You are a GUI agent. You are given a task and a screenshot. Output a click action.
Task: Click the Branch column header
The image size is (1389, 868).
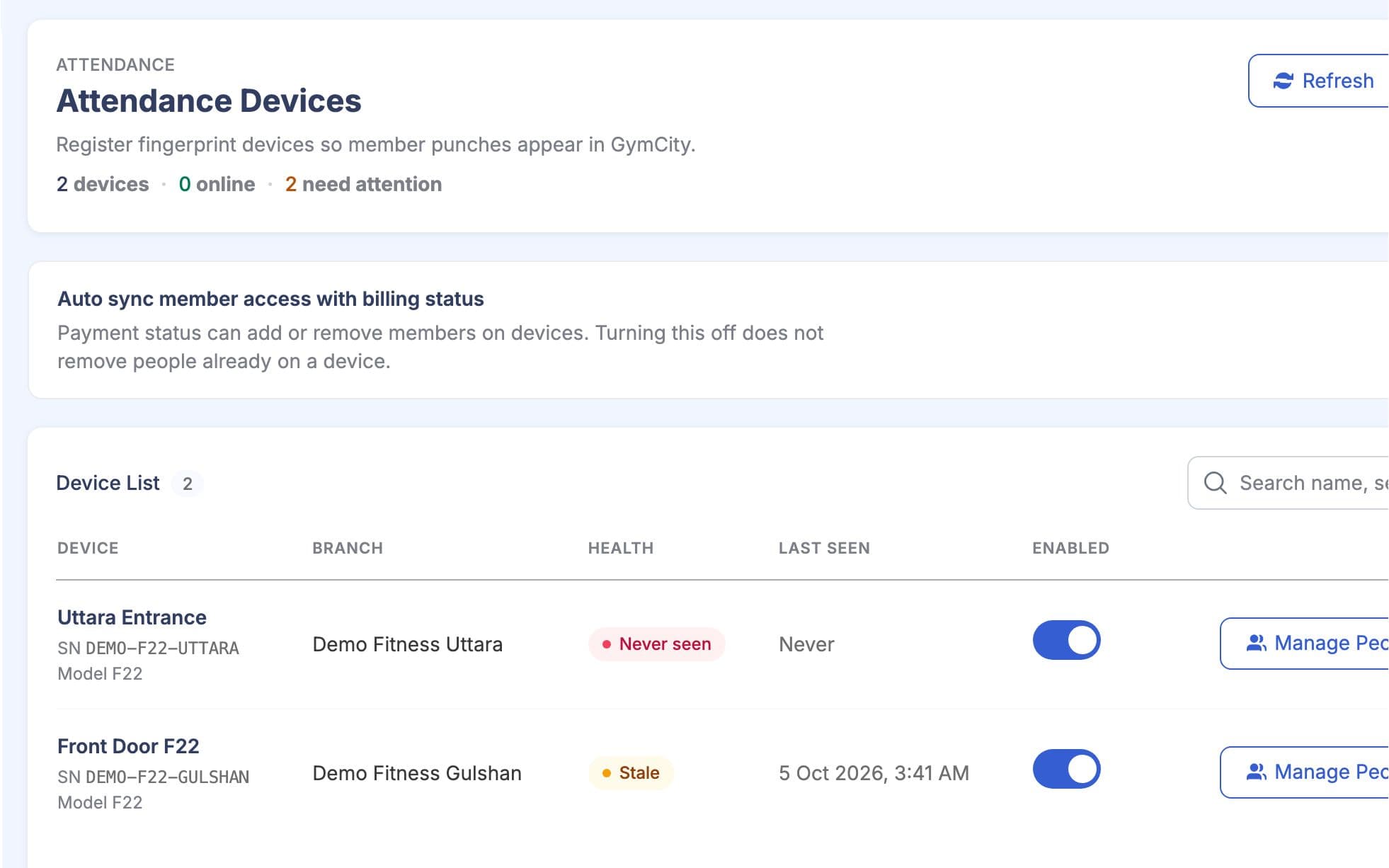(x=348, y=548)
